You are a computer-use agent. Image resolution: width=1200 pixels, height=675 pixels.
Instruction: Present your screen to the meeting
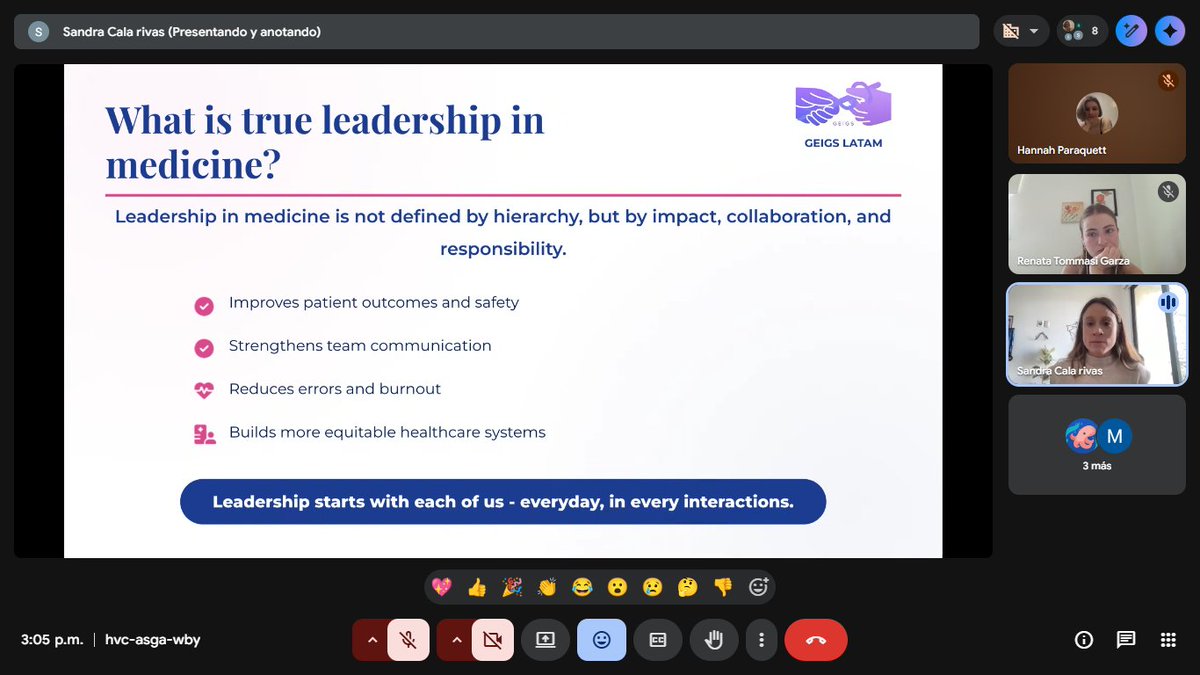(545, 640)
